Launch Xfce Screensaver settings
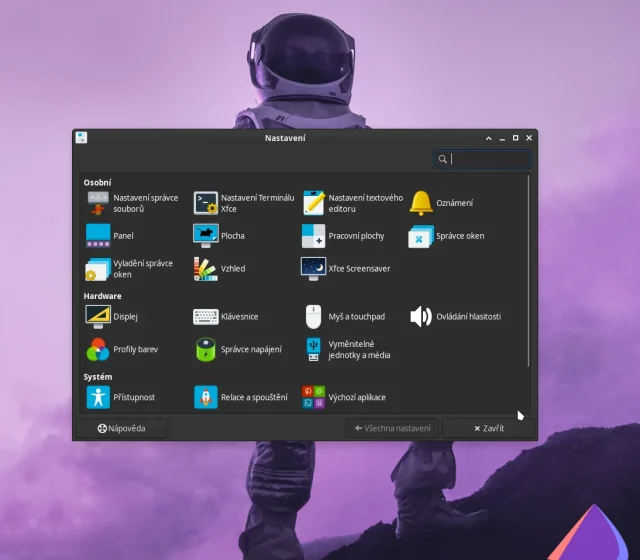The height and width of the screenshot is (560, 640). (x=314, y=269)
